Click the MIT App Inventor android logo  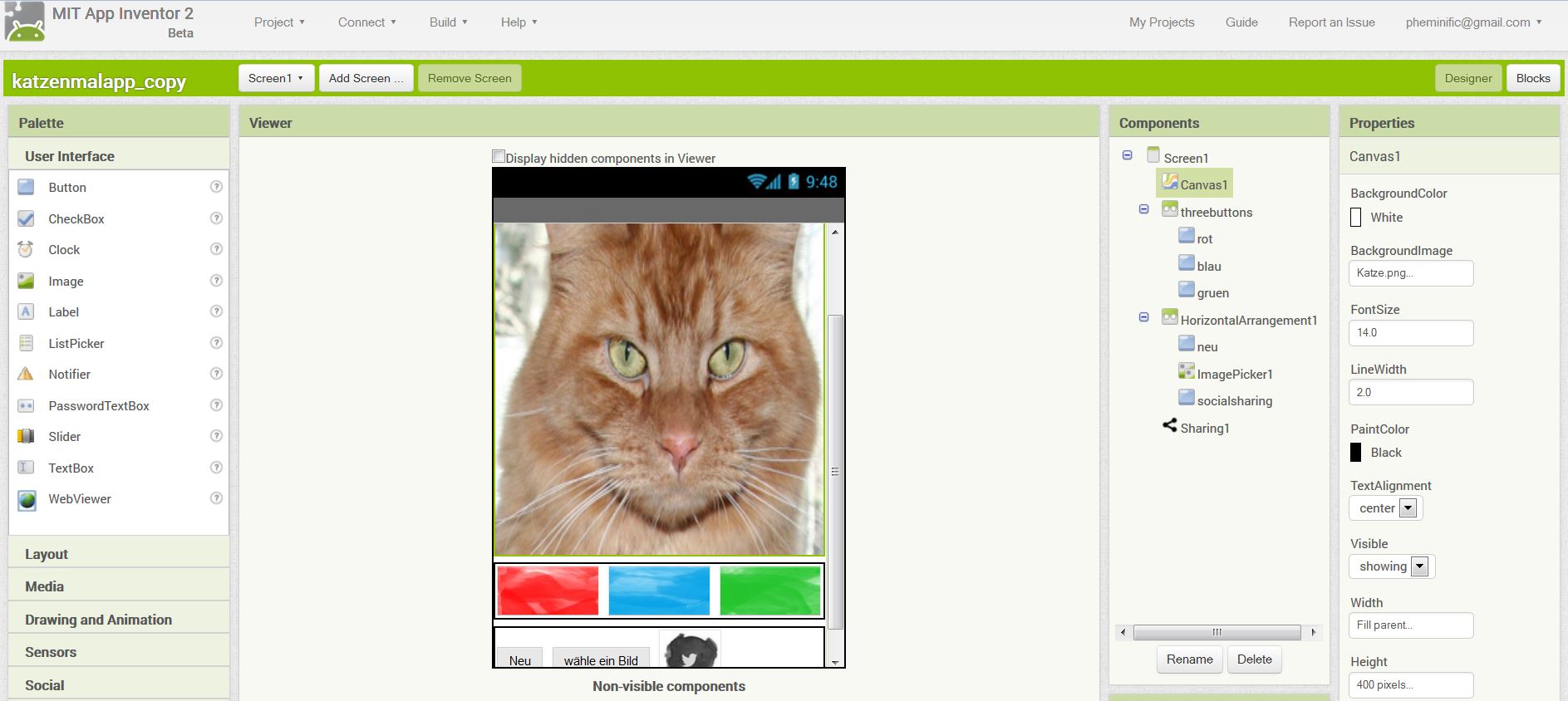(x=25, y=22)
